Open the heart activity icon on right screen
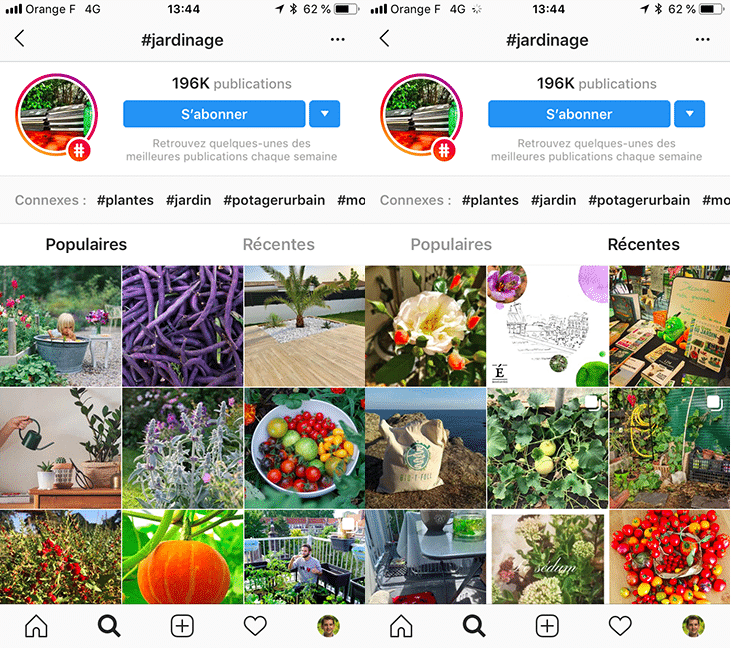 coord(620,626)
